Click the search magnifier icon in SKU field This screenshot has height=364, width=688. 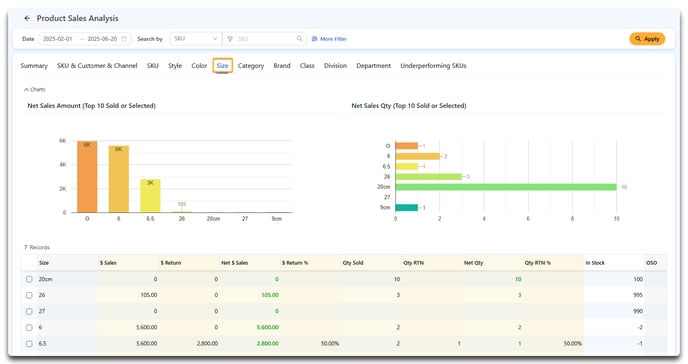pos(299,39)
